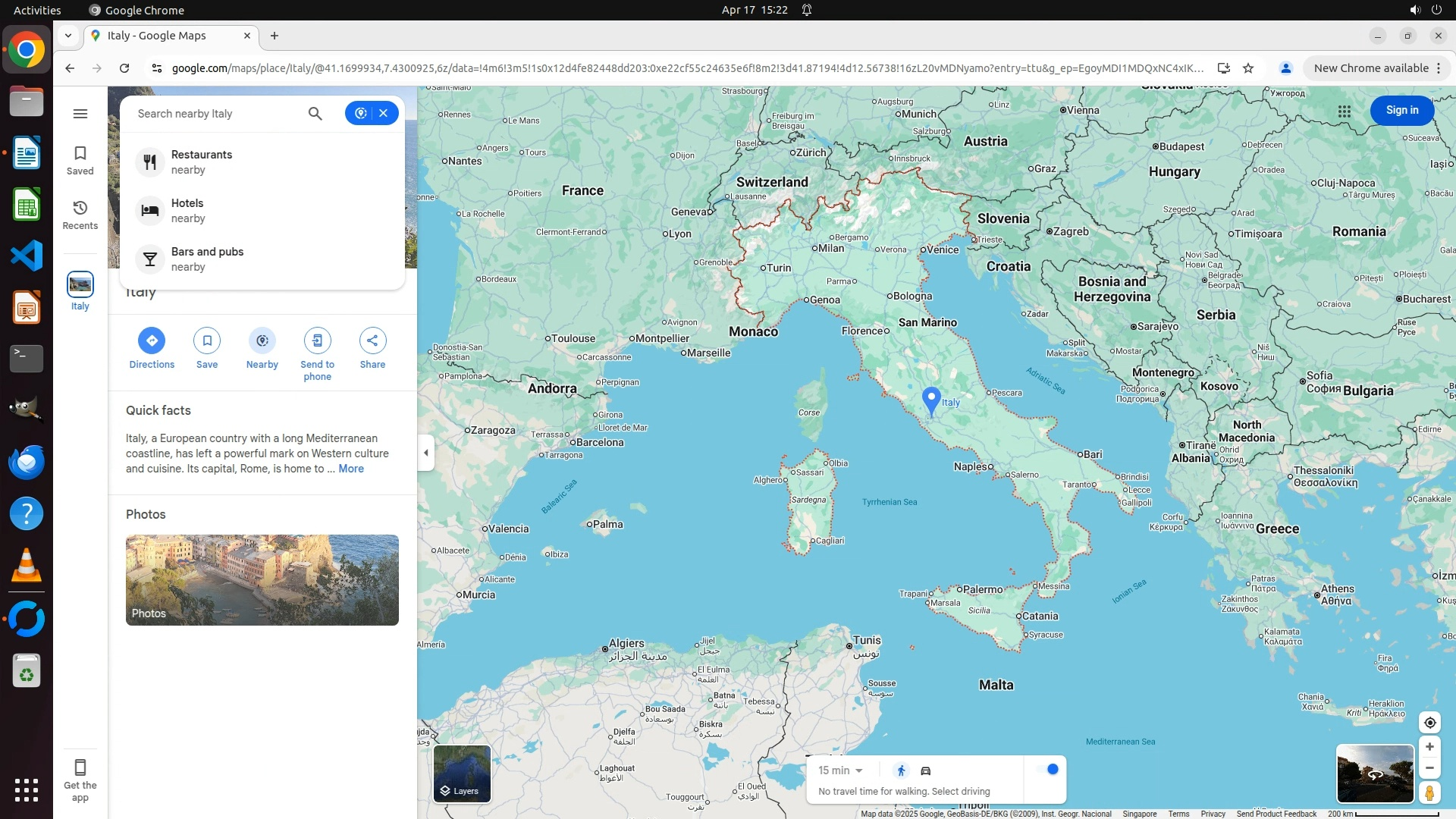Expand Quick facts via More link
Image resolution: width=1456 pixels, height=819 pixels.
click(351, 469)
